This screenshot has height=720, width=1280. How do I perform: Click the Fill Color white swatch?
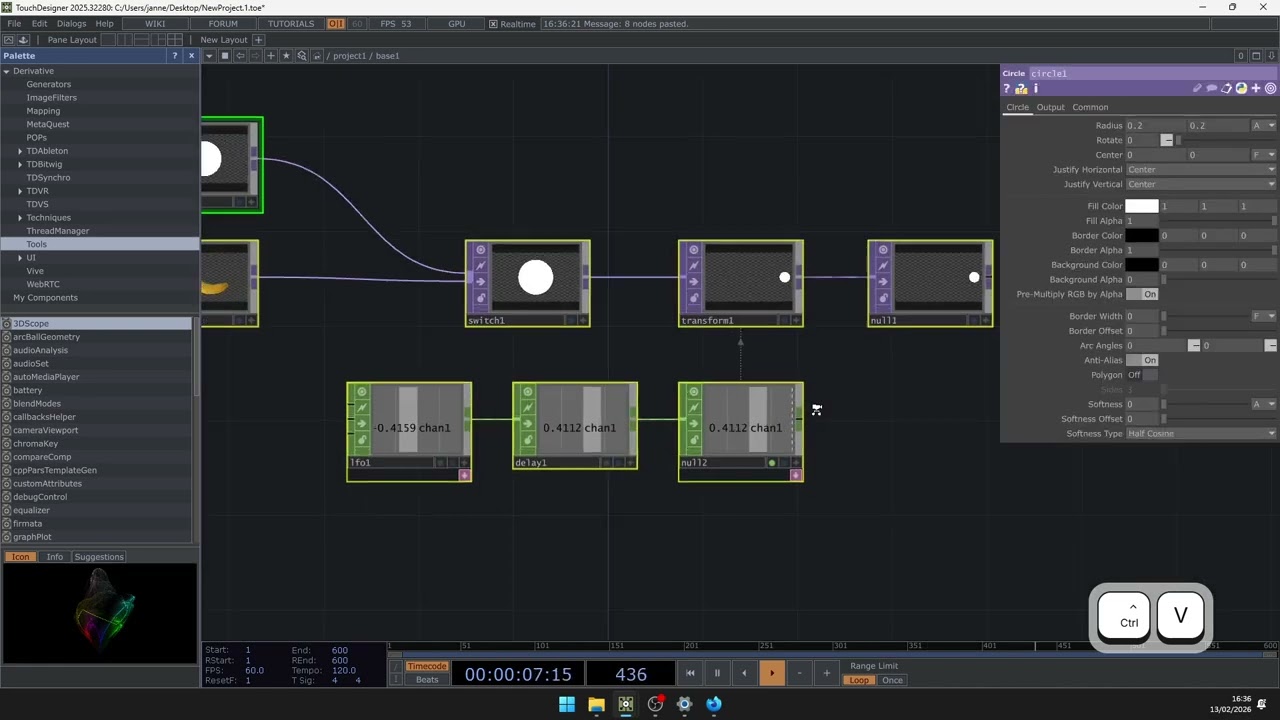coord(1142,206)
